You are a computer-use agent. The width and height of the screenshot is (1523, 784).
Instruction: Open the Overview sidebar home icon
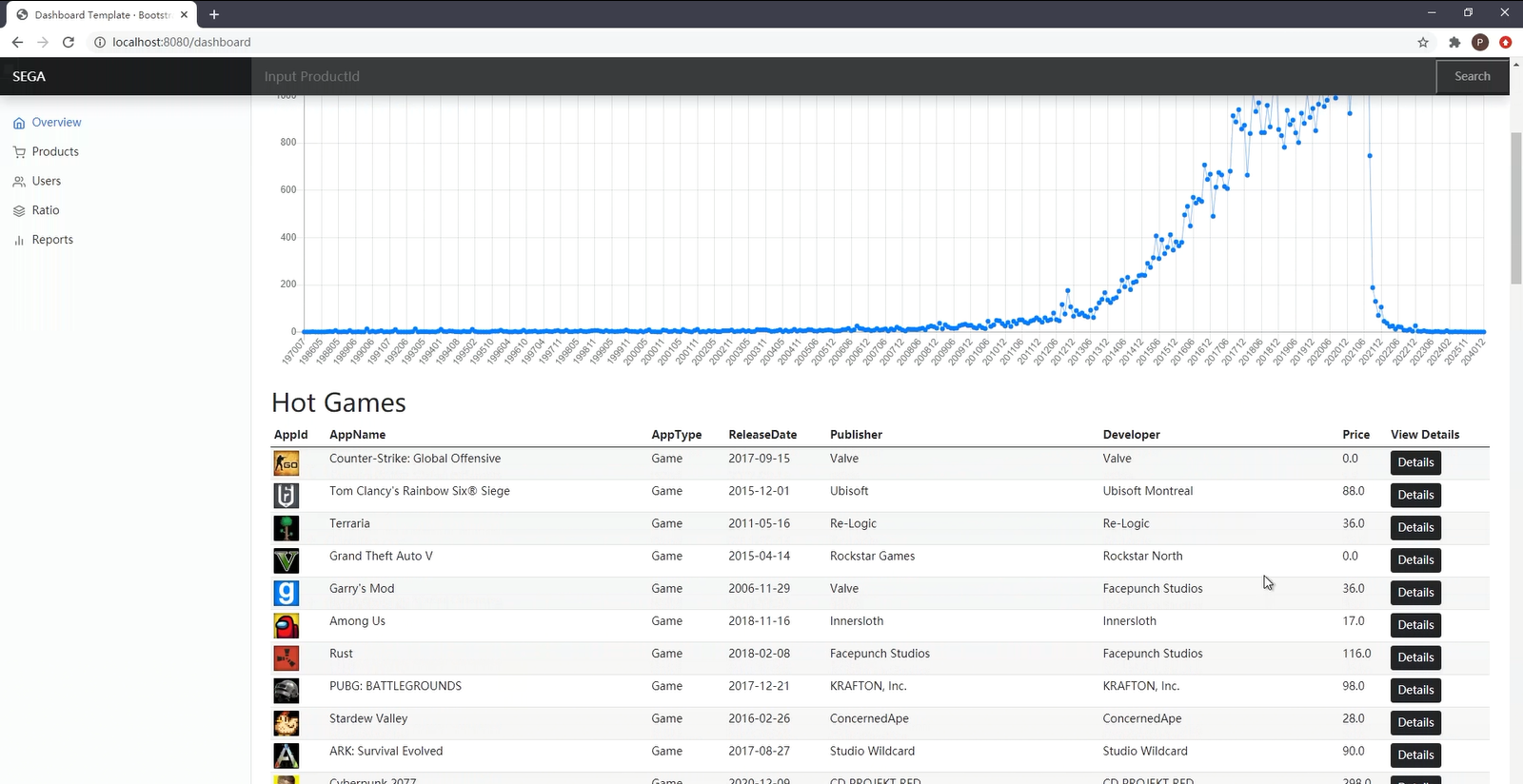click(x=19, y=123)
